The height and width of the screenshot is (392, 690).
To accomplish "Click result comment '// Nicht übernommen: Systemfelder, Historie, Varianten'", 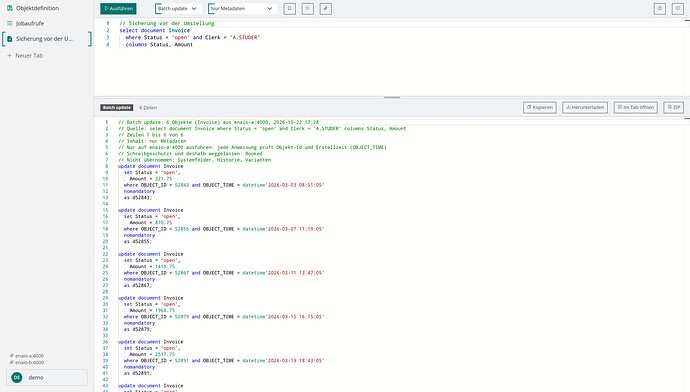I will 195,160.
